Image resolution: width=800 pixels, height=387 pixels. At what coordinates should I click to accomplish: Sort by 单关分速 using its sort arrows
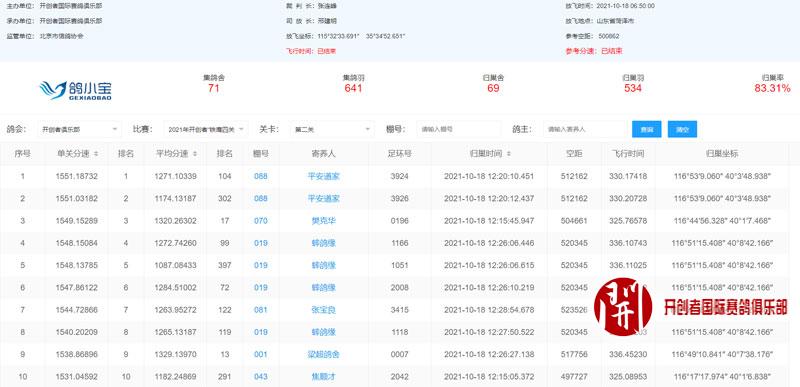tap(96, 153)
